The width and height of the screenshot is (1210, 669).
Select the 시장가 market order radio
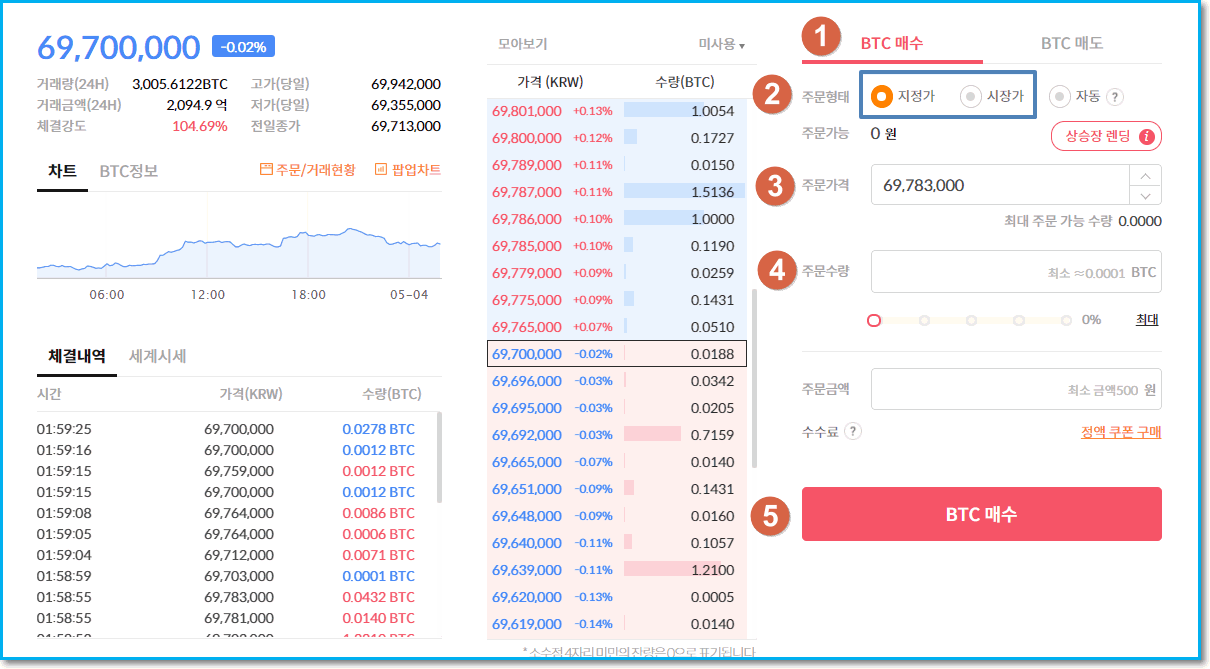click(970, 96)
